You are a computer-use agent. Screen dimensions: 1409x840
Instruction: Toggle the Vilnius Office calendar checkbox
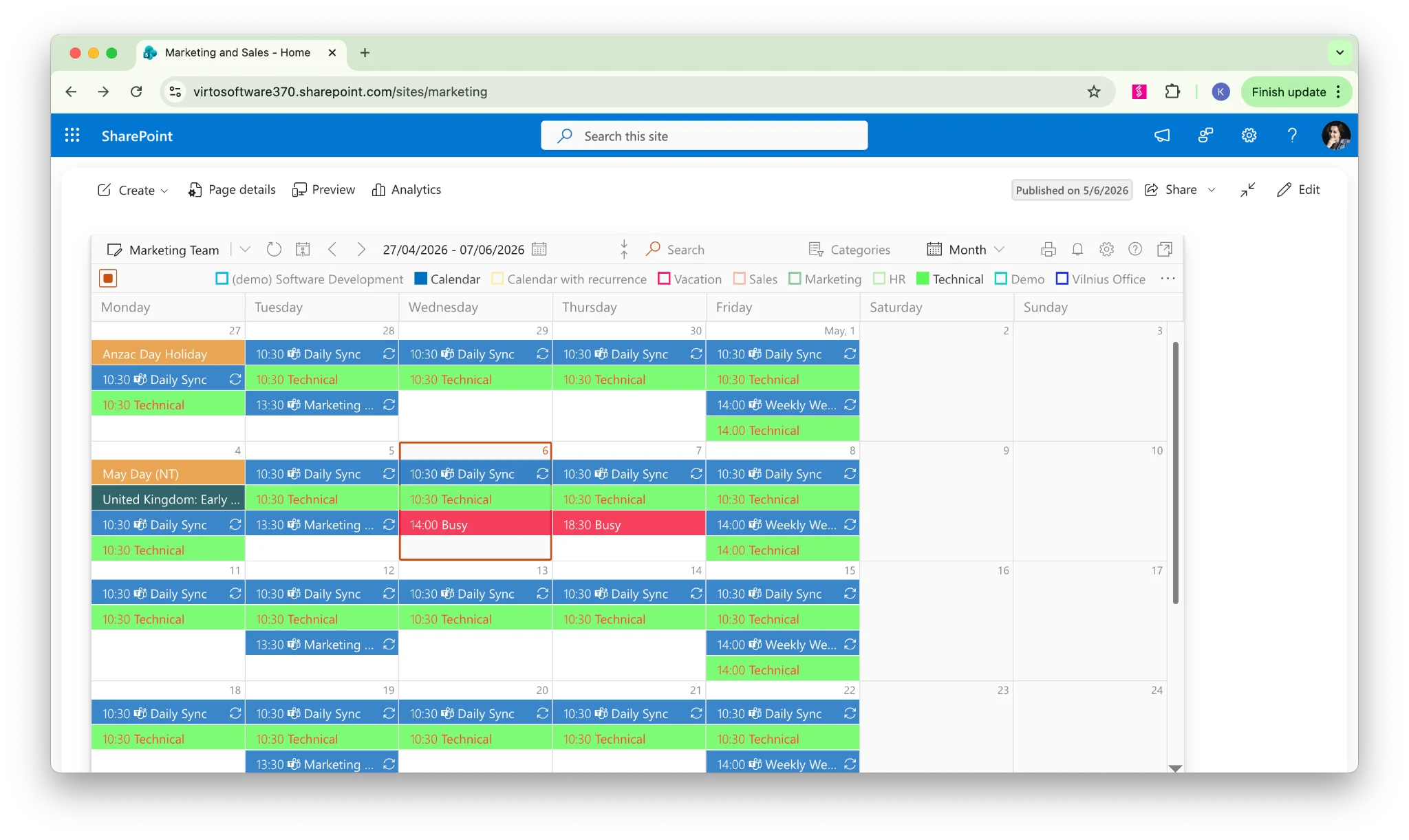[1062, 279]
